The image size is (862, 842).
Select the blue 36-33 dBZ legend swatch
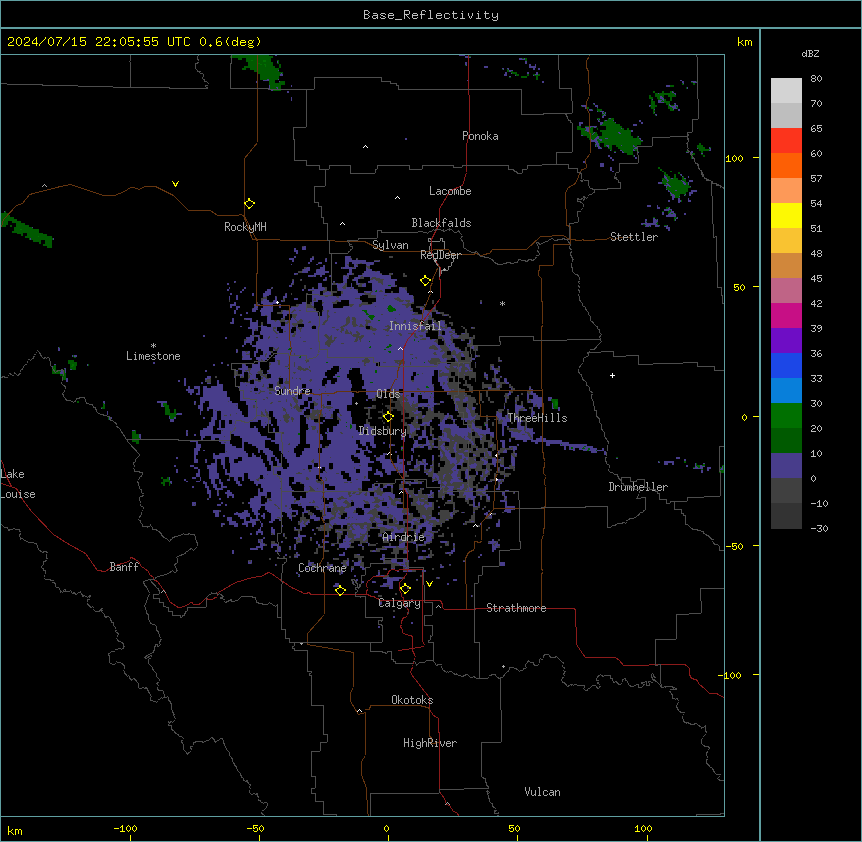pos(786,365)
